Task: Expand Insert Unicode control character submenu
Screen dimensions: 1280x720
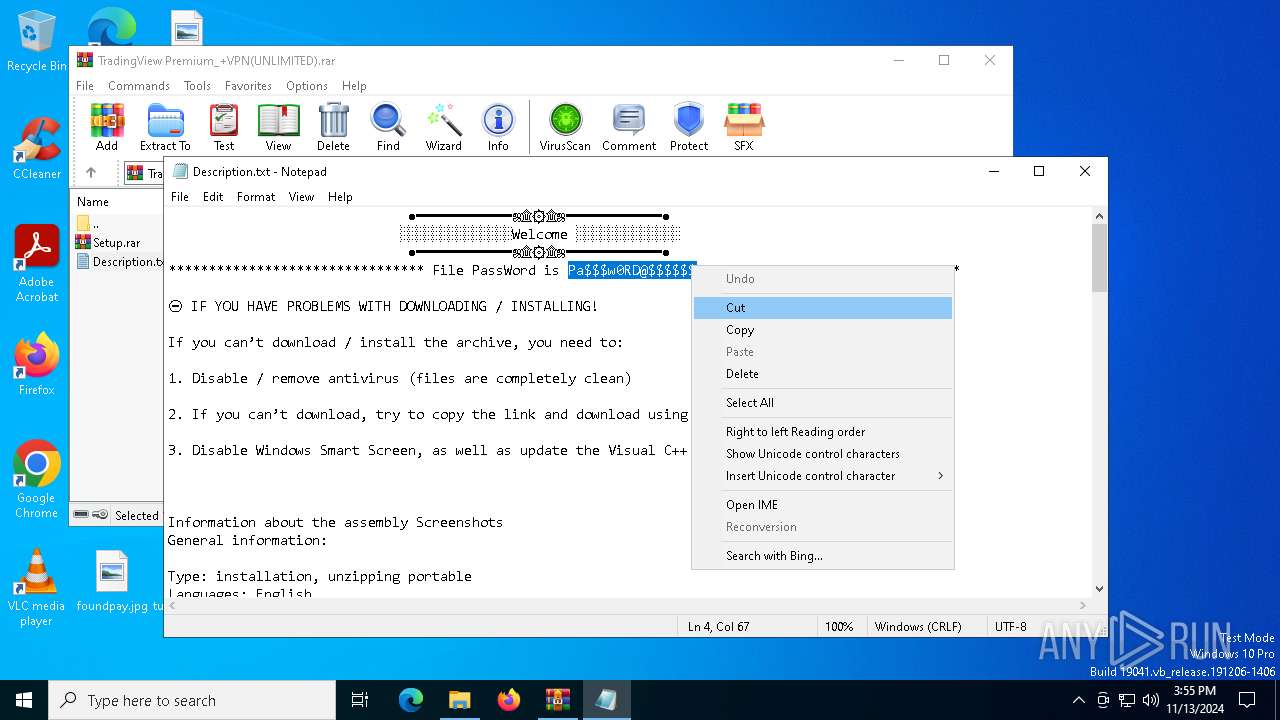Action: click(x=823, y=476)
